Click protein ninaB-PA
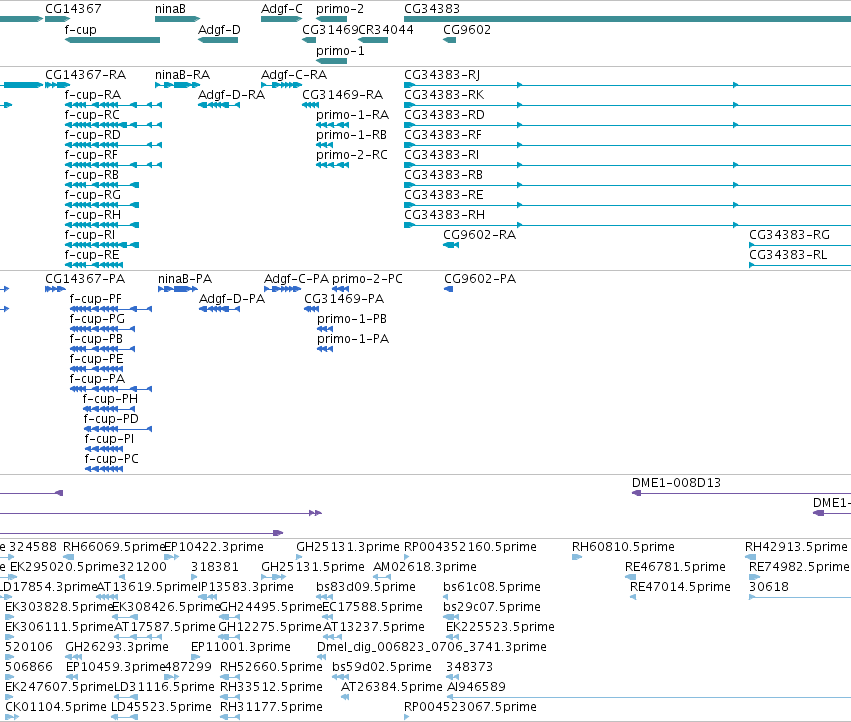The height and width of the screenshot is (722, 851). (185, 278)
